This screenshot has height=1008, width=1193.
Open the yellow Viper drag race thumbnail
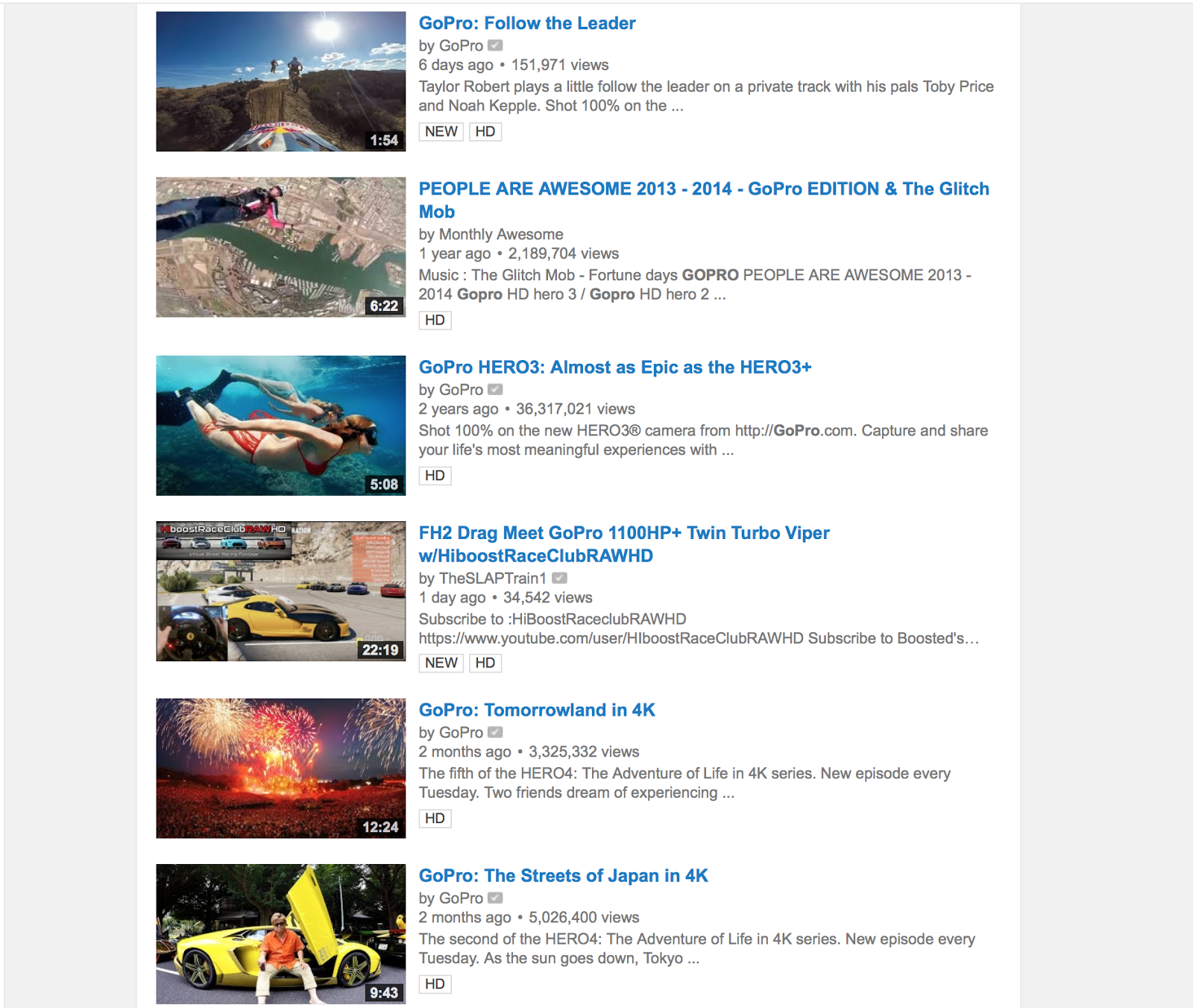(280, 590)
